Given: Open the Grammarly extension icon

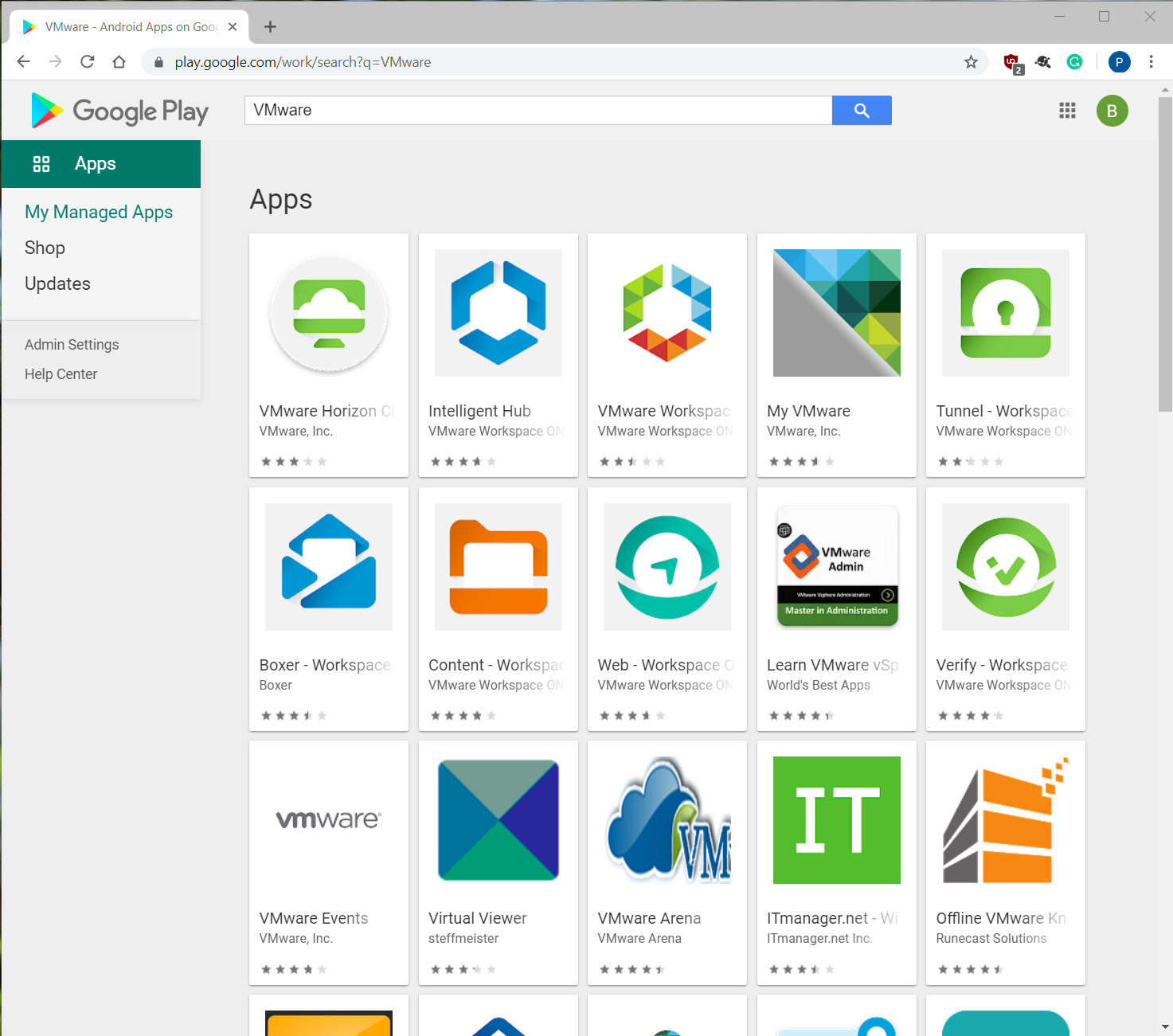Looking at the screenshot, I should 1075,62.
